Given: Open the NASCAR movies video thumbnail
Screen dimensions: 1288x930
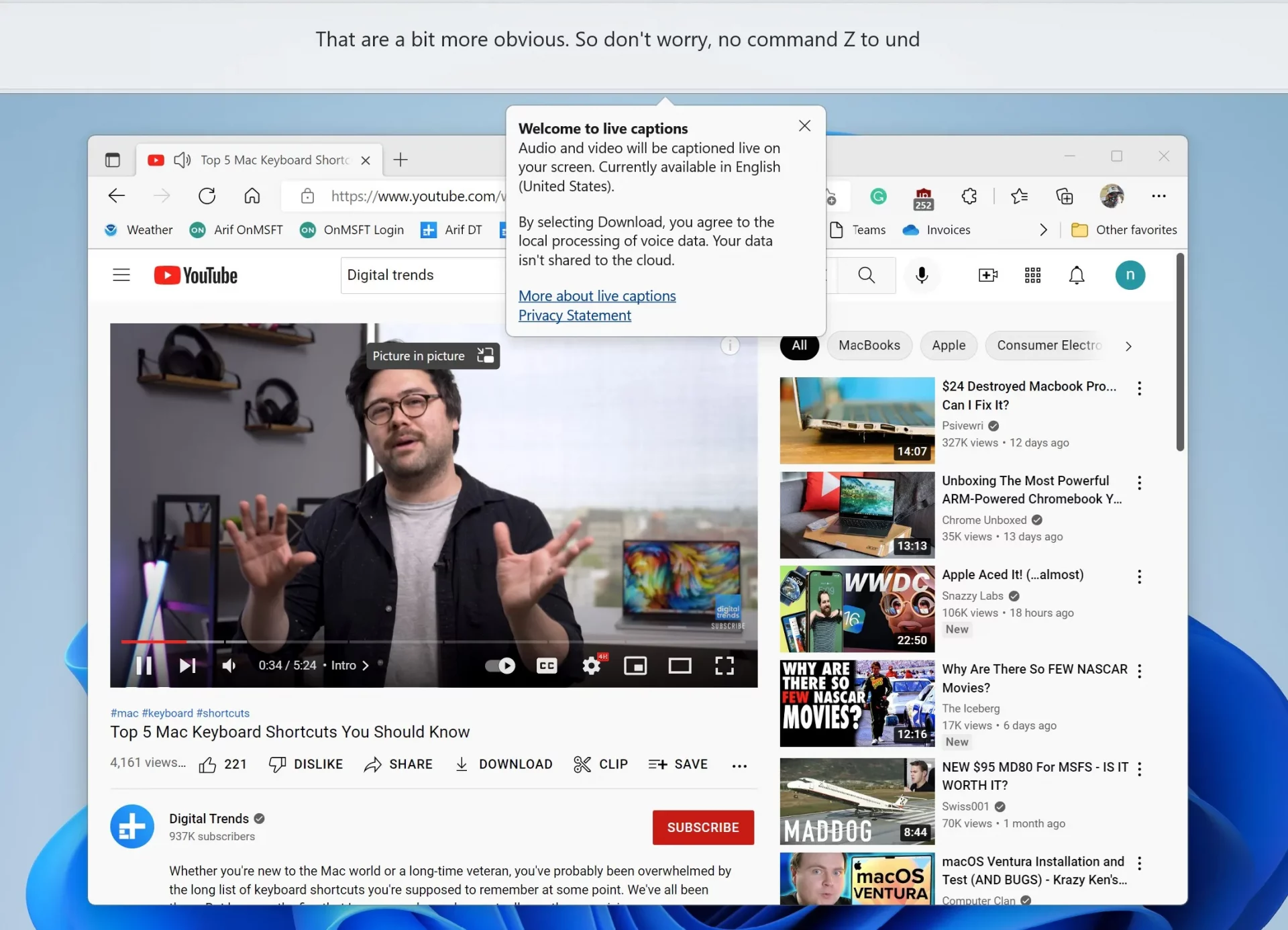Looking at the screenshot, I should 856,703.
